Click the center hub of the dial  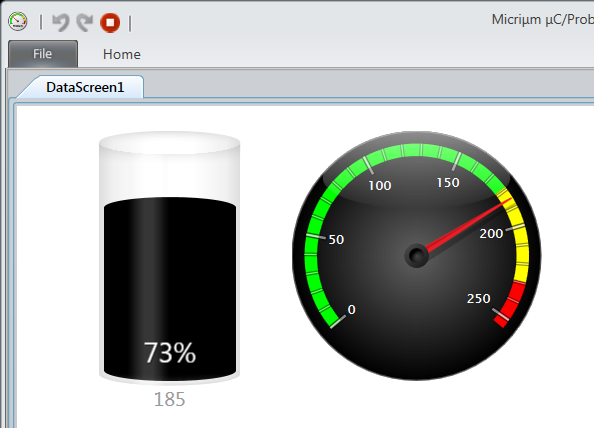[416, 256]
